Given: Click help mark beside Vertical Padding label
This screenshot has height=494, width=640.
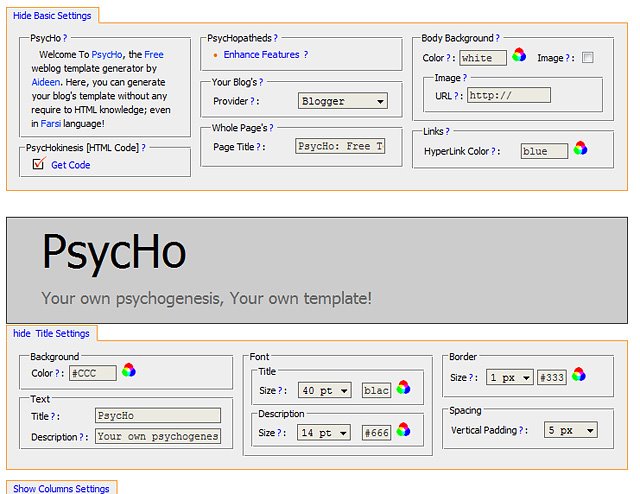Looking at the screenshot, I should click(521, 430).
